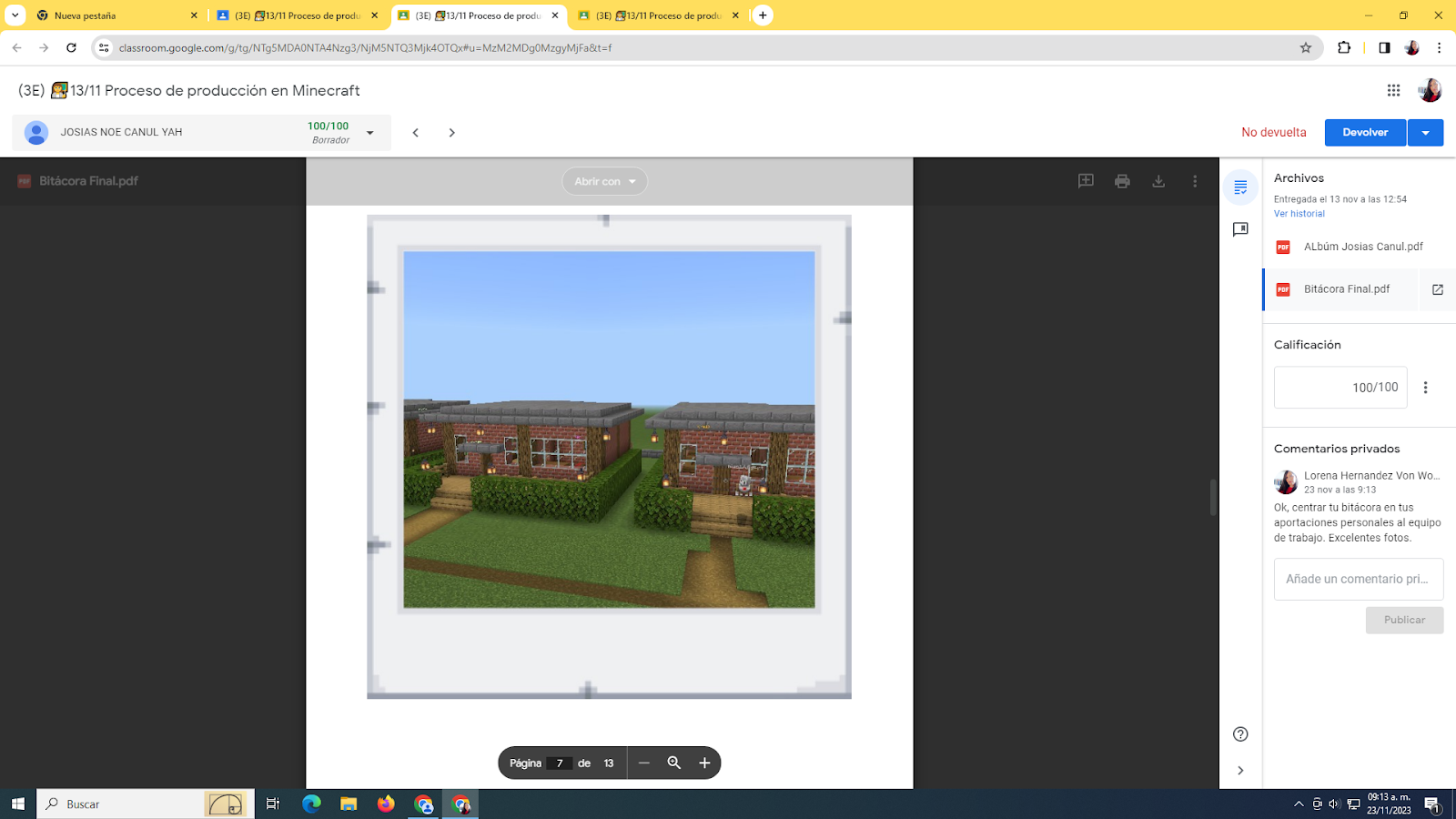Go back in browser history
The height and width of the screenshot is (819, 1456).
pyautogui.click(x=16, y=47)
